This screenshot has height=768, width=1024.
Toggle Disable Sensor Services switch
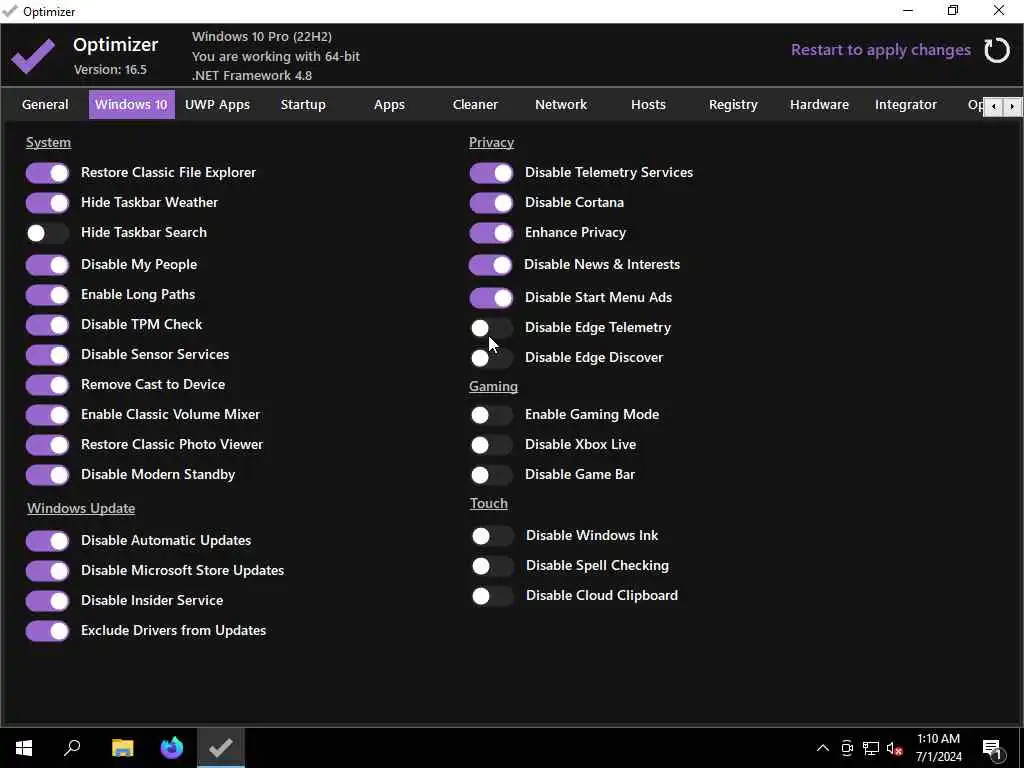[x=48, y=355]
